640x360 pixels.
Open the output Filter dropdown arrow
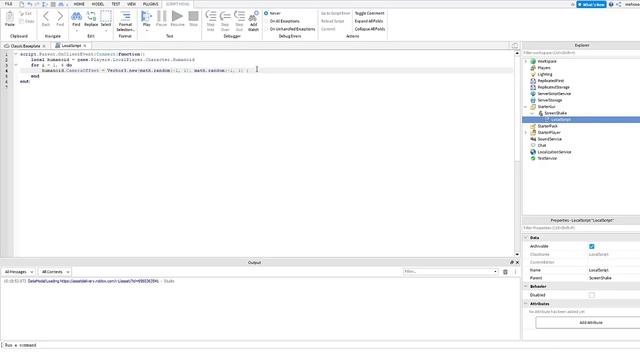pyautogui.click(x=495, y=272)
